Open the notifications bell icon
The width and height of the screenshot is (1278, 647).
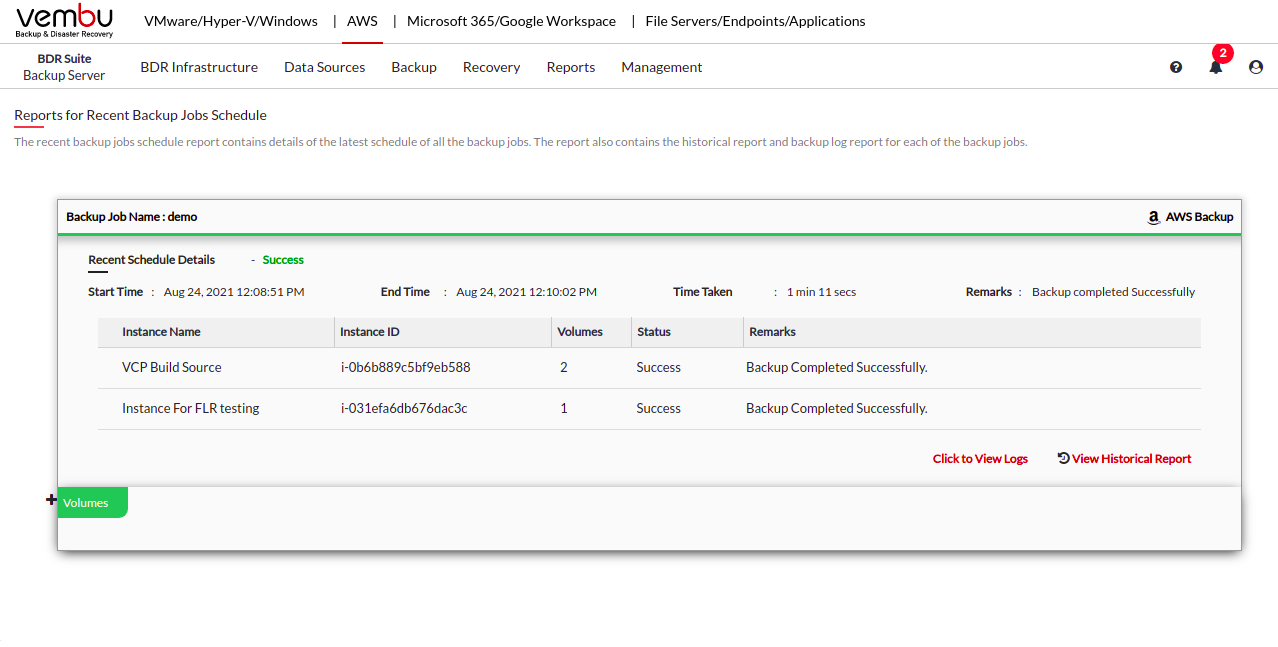[x=1216, y=67]
